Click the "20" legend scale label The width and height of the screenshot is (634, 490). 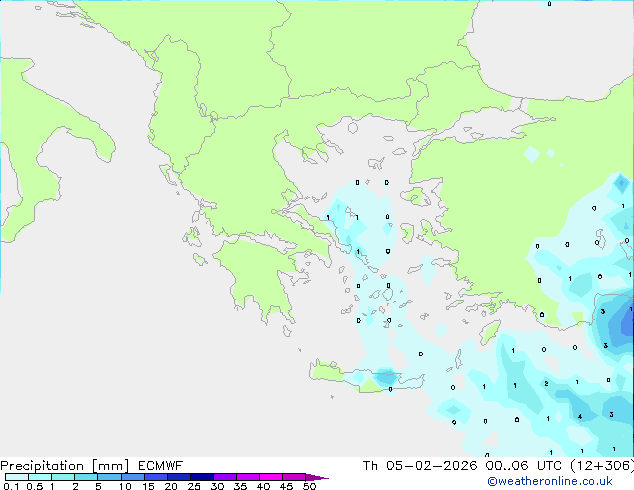point(171,486)
